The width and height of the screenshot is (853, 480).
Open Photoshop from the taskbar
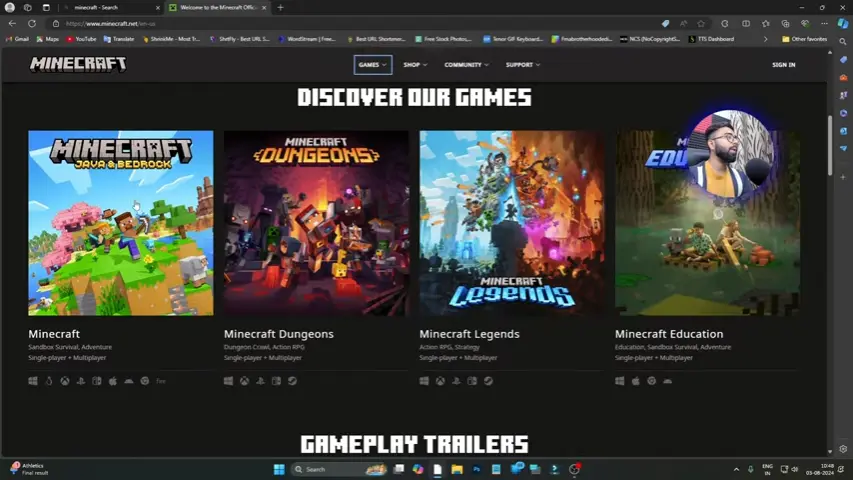(x=477, y=469)
